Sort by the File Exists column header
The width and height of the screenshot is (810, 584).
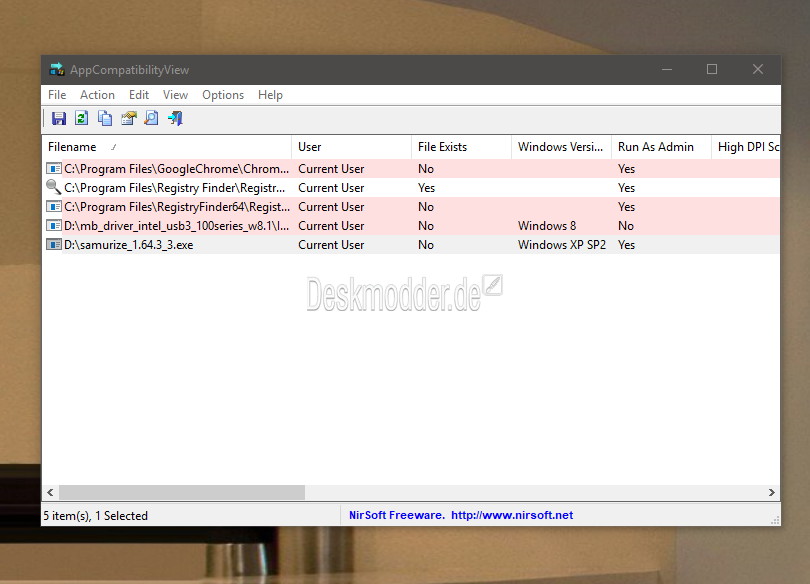pos(461,147)
